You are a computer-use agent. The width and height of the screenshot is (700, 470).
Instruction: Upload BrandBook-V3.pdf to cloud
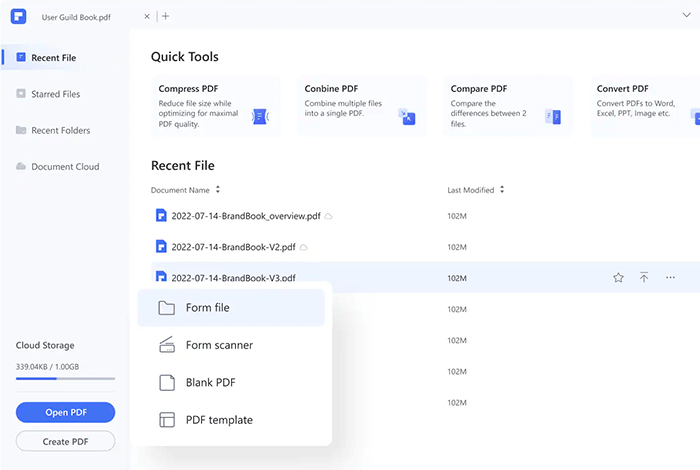click(x=644, y=278)
